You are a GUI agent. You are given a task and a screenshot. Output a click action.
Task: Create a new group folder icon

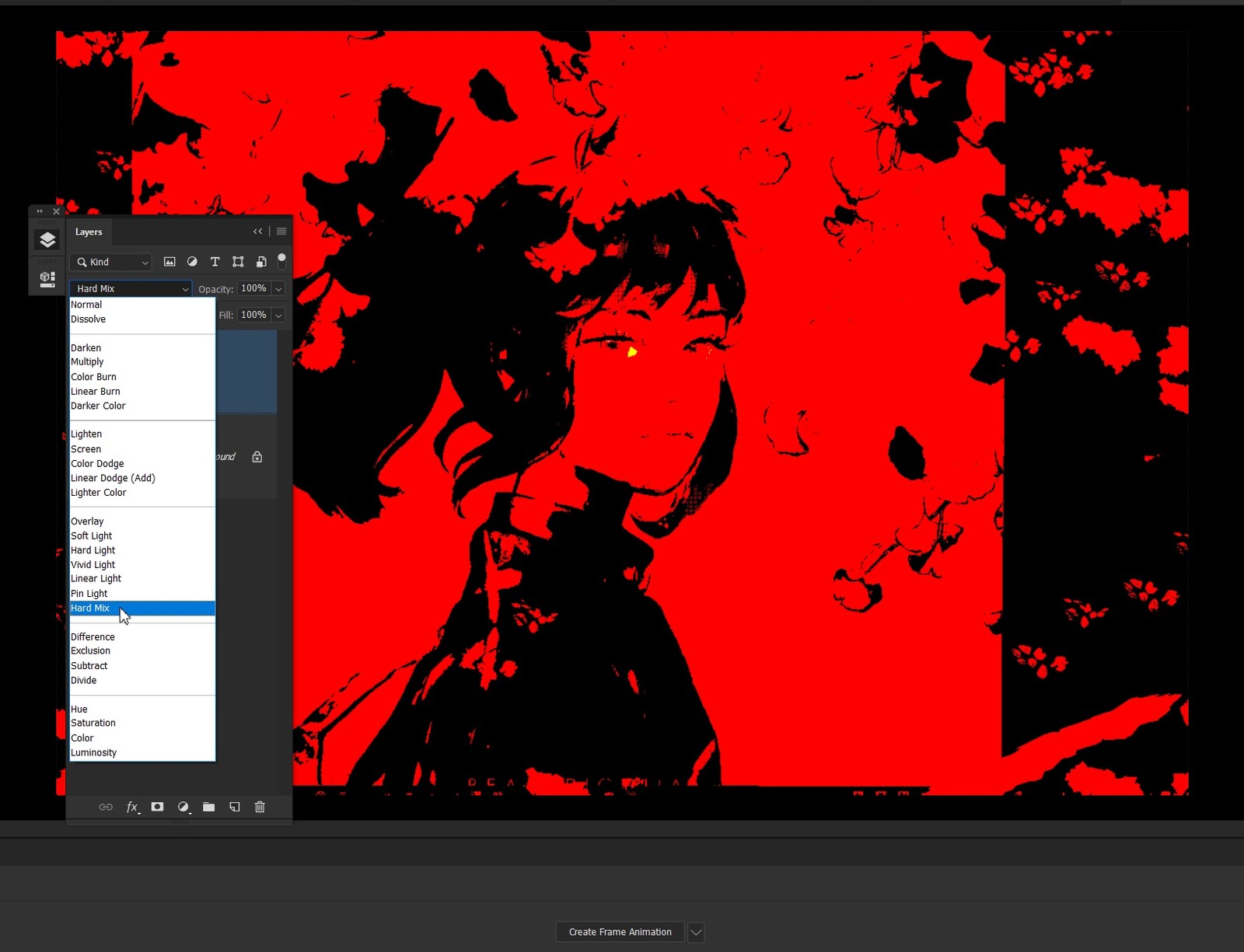[208, 807]
